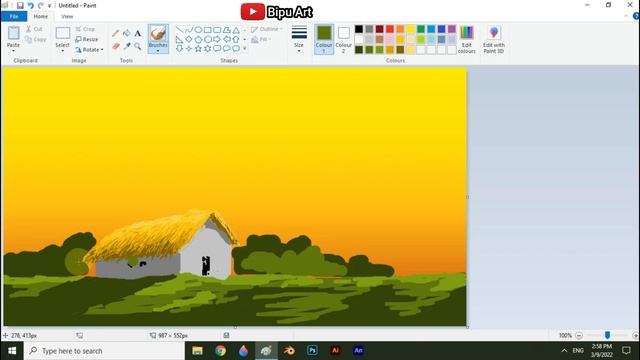
Task: Open the notification center icon
Action: pyautogui.click(x=626, y=351)
